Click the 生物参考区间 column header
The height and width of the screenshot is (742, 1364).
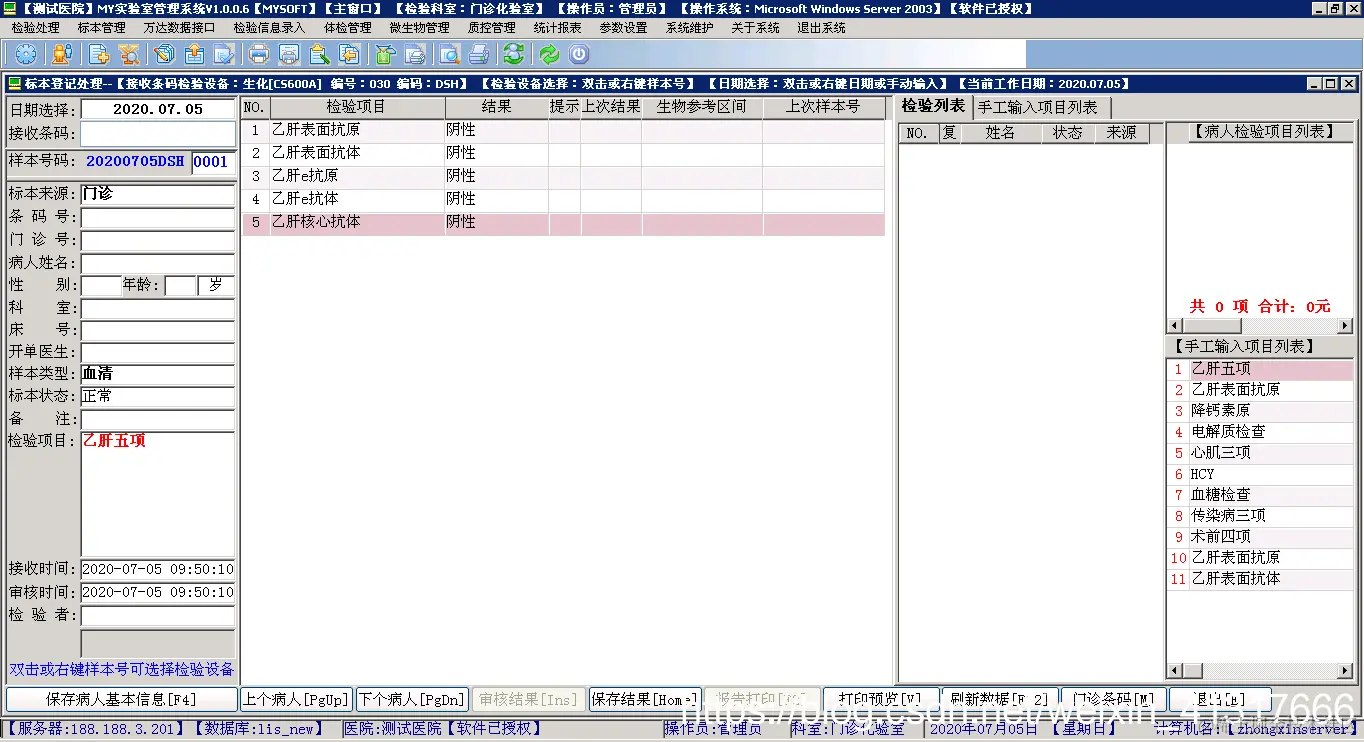(x=701, y=106)
